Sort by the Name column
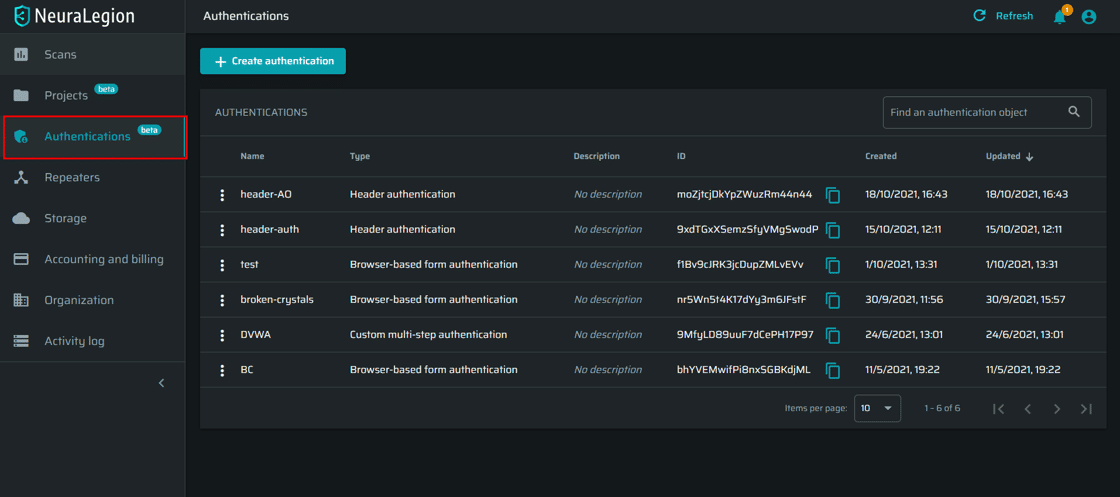This screenshot has width=1120, height=497. (x=252, y=156)
